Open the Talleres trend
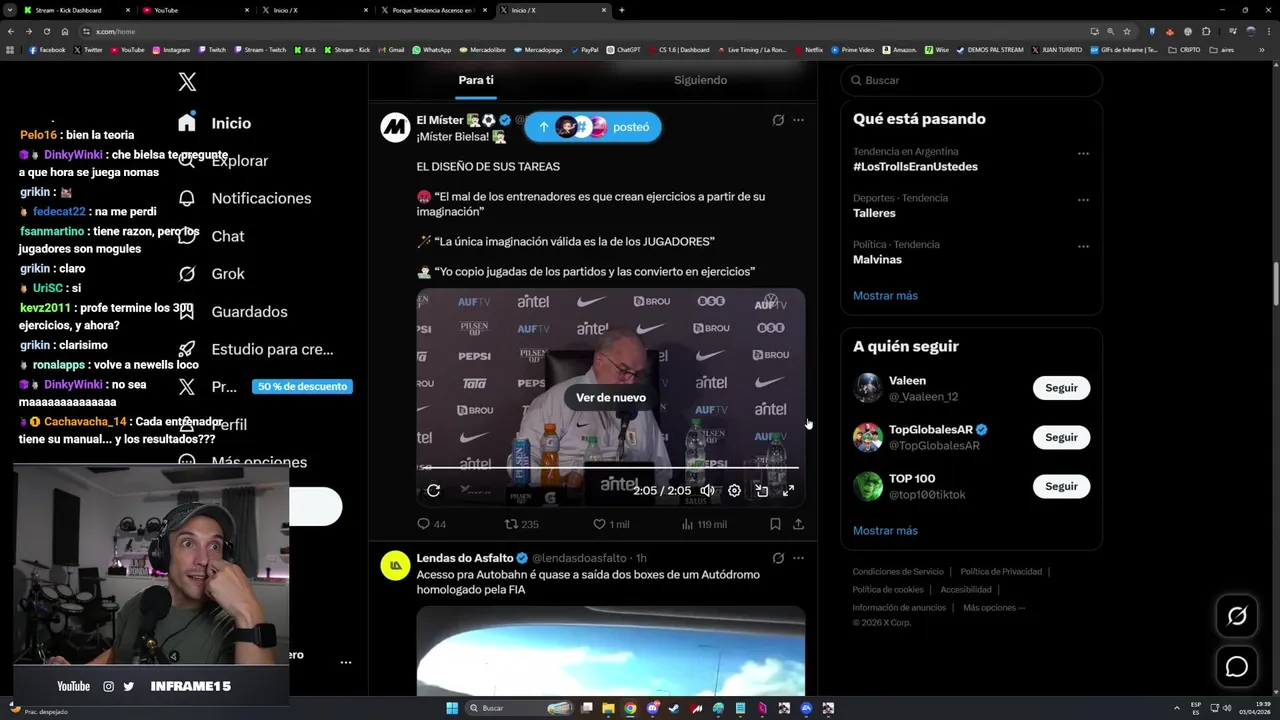 point(874,213)
